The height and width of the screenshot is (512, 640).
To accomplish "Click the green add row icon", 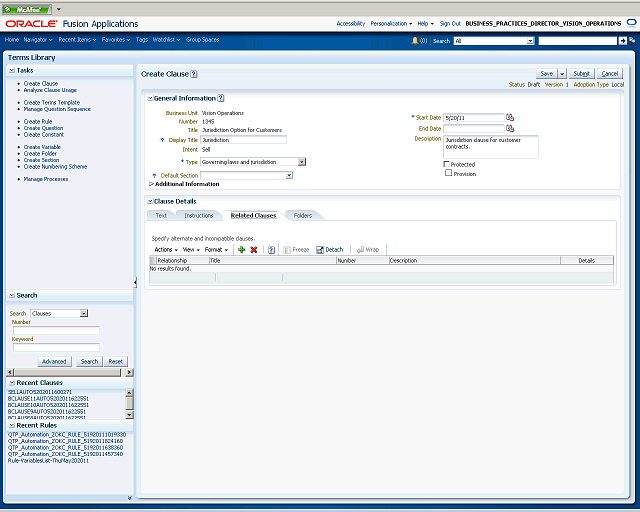I will coord(241,249).
